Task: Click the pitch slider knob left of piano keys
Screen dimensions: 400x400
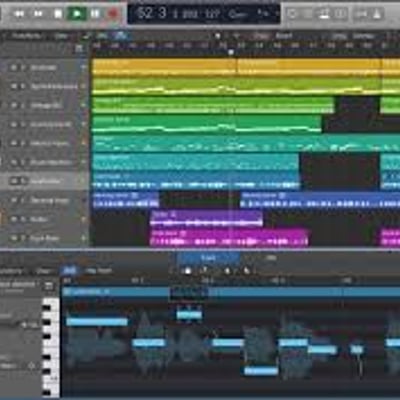Action: click(25, 324)
